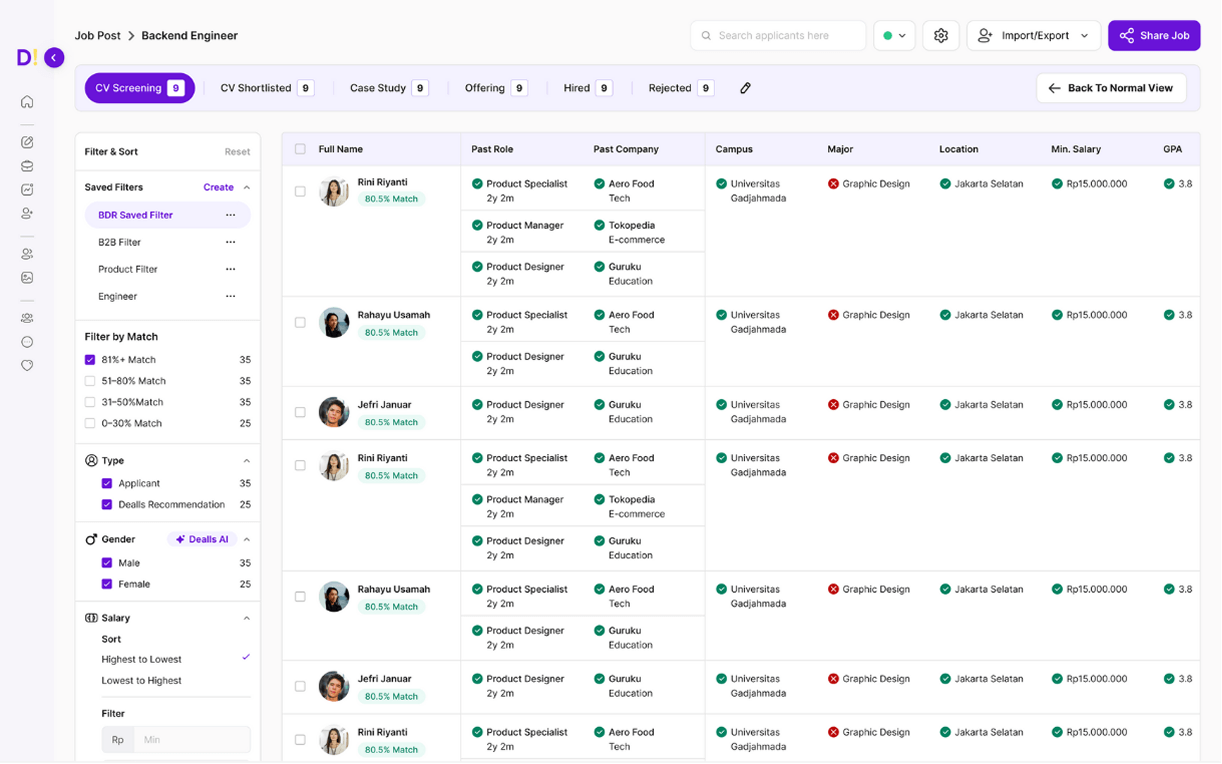Image resolution: width=1222 pixels, height=764 pixels.
Task: Open the Import/Export dropdown
Action: (1033, 36)
